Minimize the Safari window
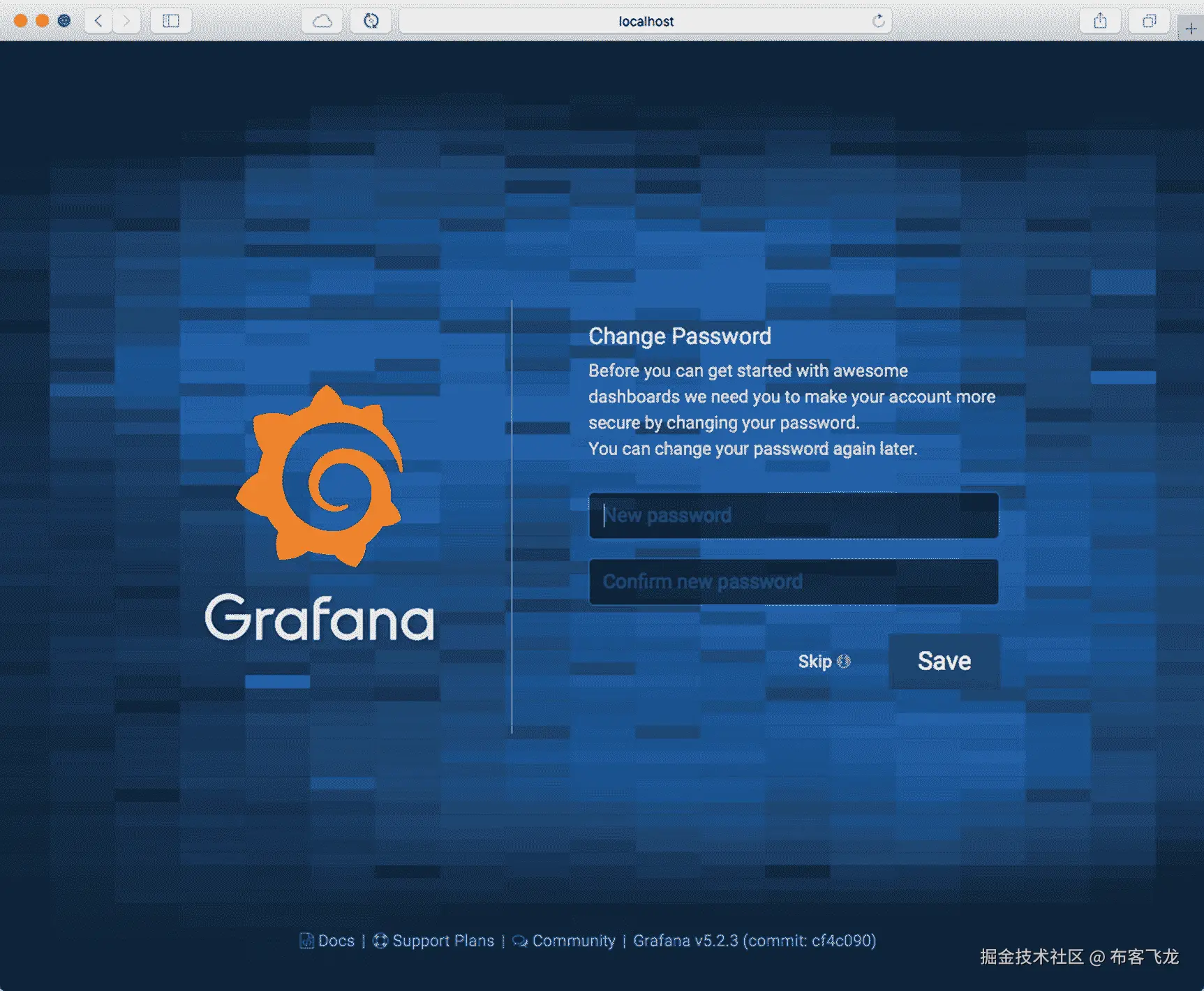 43,21
